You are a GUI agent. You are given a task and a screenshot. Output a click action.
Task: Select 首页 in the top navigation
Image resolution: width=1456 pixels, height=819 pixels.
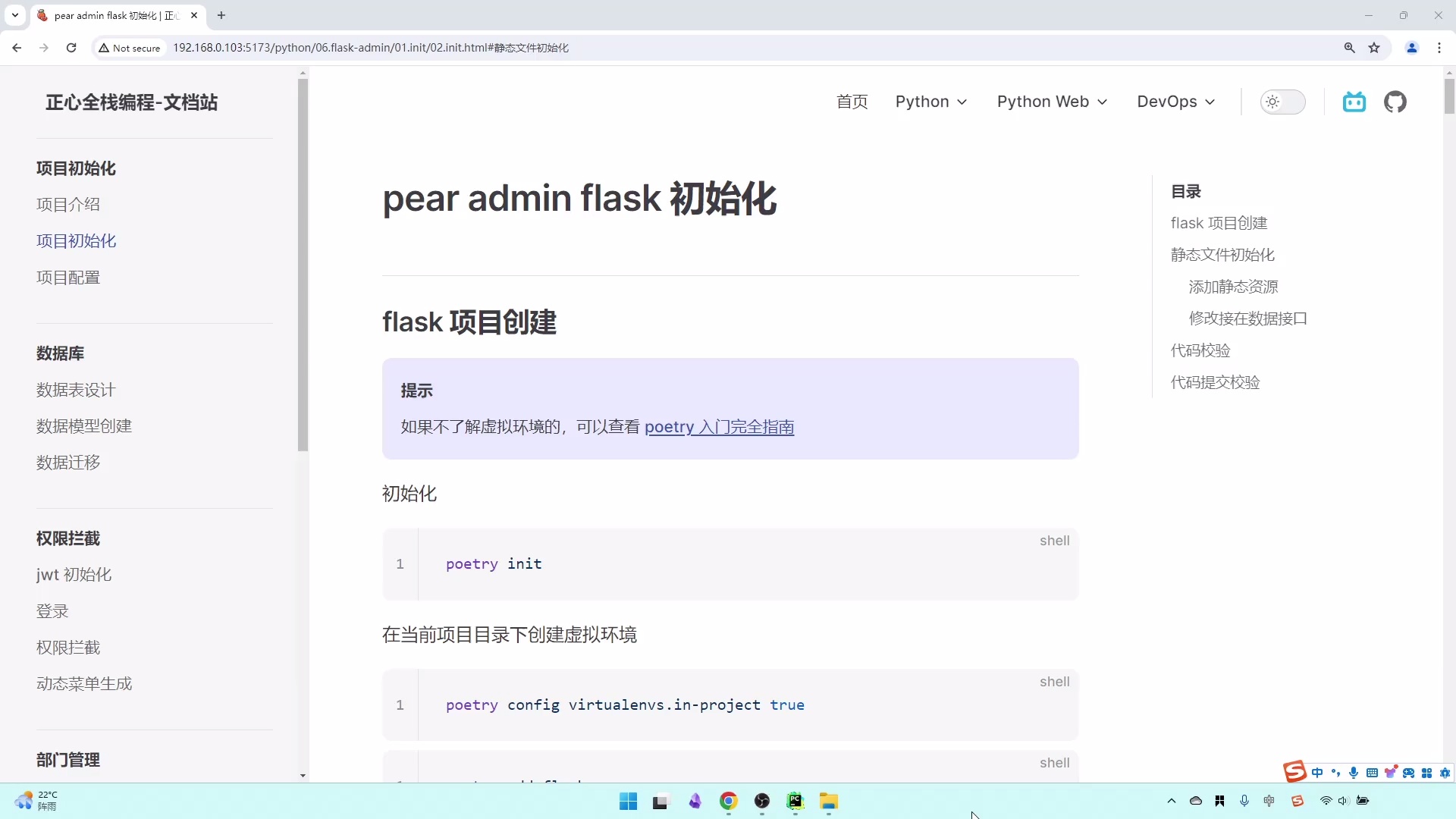(x=852, y=102)
